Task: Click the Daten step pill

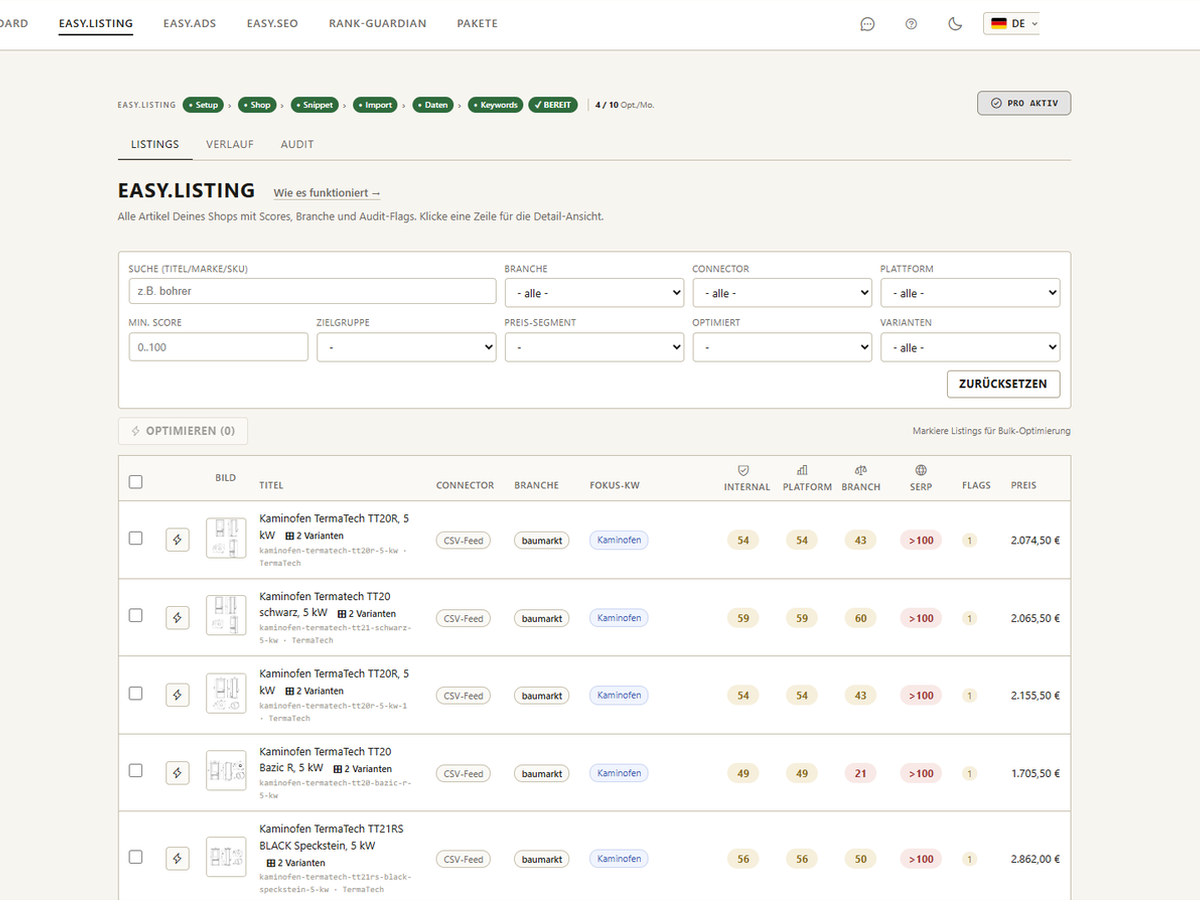Action: pyautogui.click(x=433, y=104)
